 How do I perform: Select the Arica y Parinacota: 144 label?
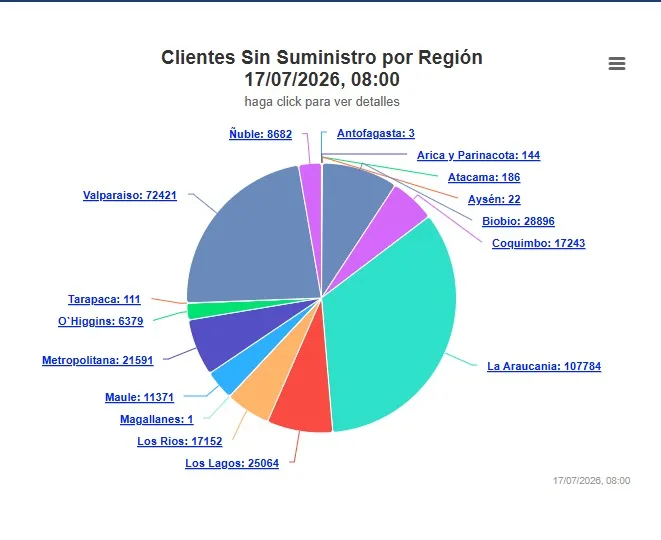click(478, 155)
